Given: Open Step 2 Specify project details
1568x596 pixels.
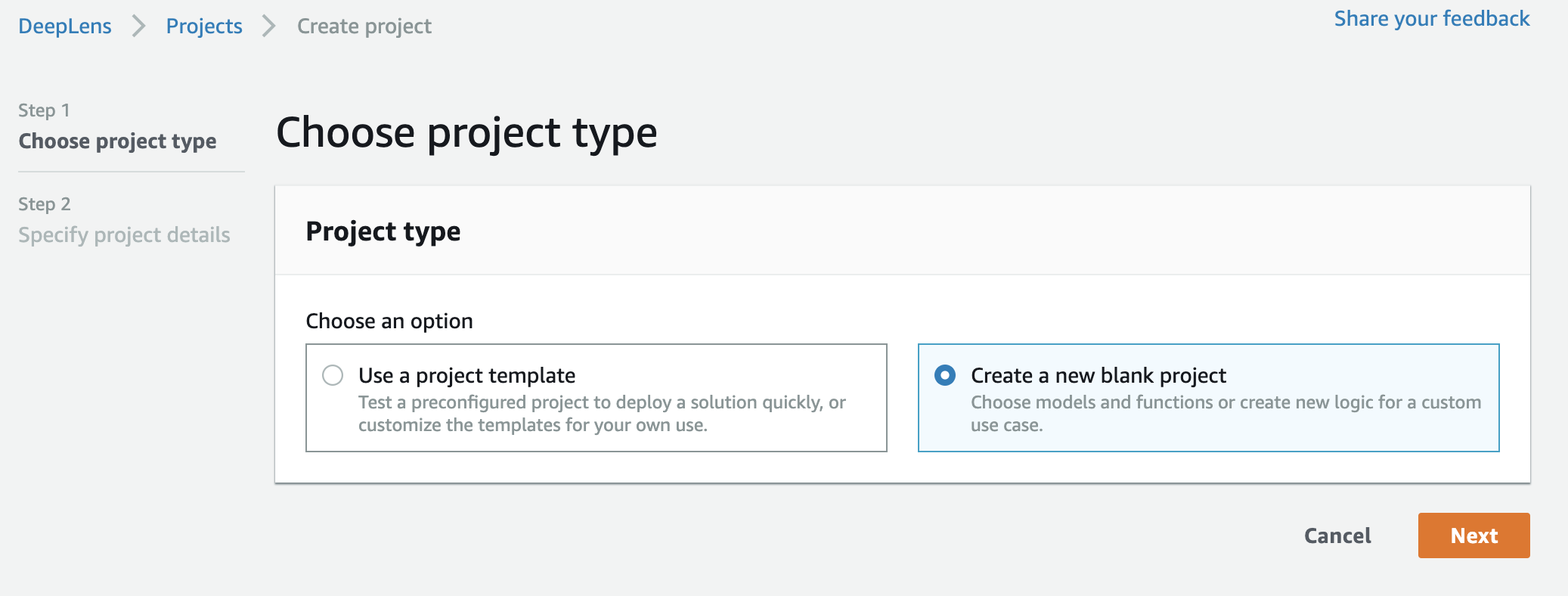Looking at the screenshot, I should (x=124, y=235).
